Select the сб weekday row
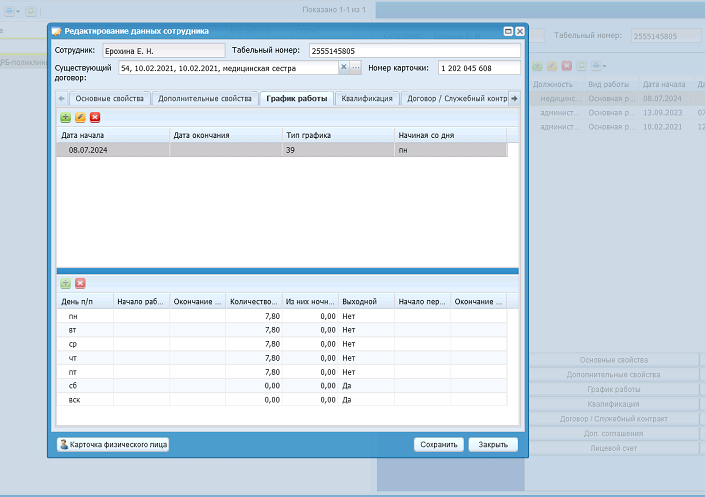The width and height of the screenshot is (705, 497). coord(282,385)
